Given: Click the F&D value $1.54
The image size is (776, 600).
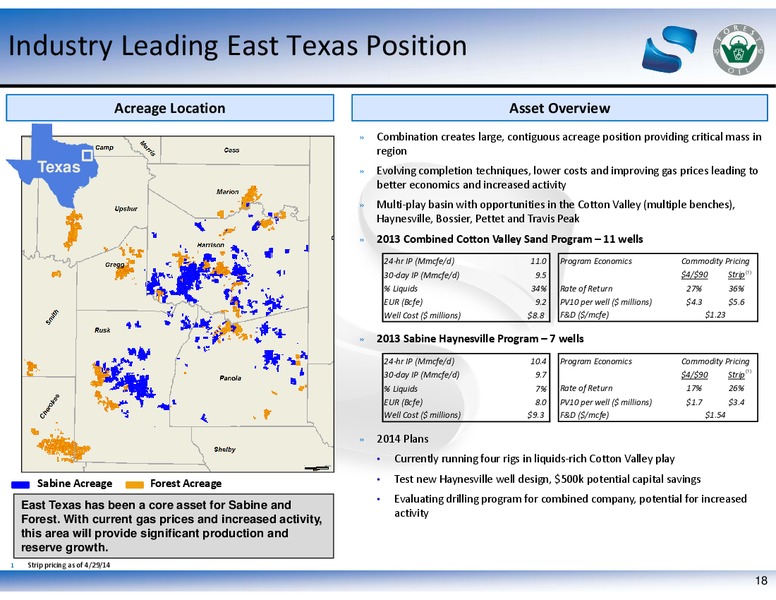Looking at the screenshot, I should point(715,415).
